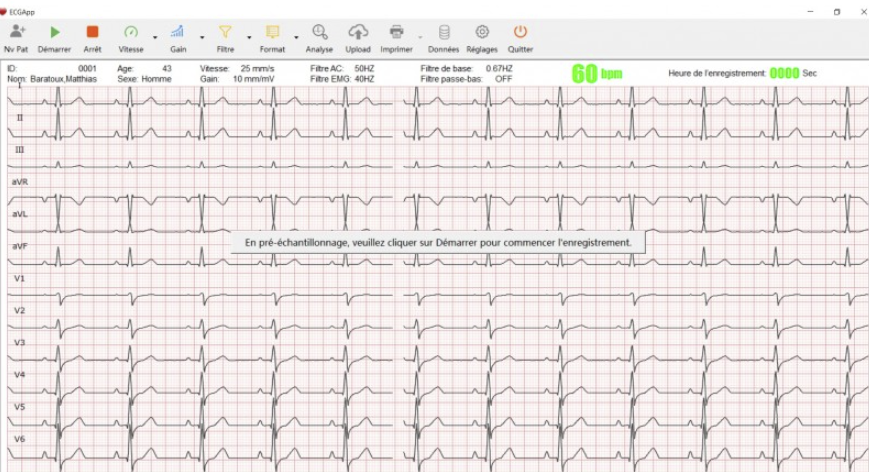Viewport: 869px width, 472px height.
Task: Open the Données database icon
Action: (444, 33)
